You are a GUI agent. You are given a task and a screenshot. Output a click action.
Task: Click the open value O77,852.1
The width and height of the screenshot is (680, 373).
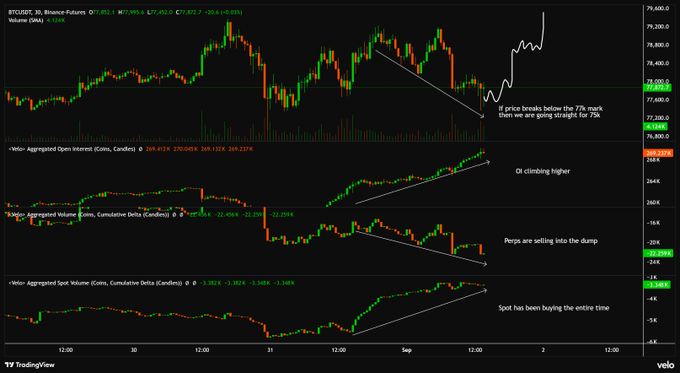point(102,12)
